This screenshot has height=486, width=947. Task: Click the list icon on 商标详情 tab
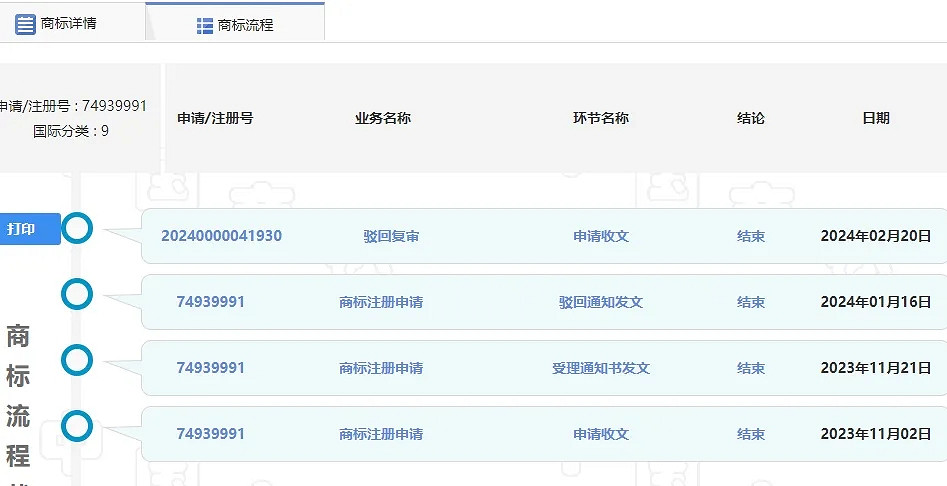pos(25,24)
